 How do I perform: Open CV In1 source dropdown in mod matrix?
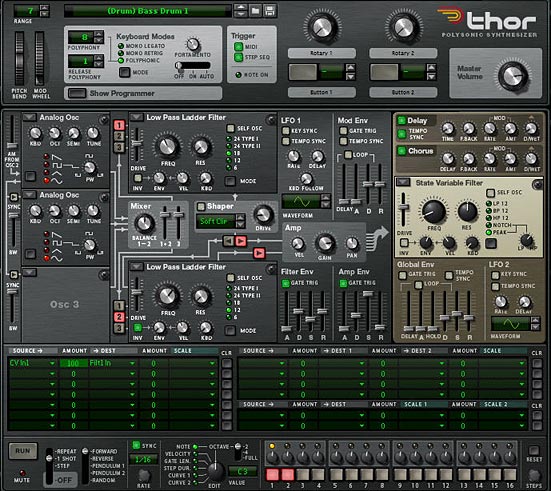(x=52, y=363)
